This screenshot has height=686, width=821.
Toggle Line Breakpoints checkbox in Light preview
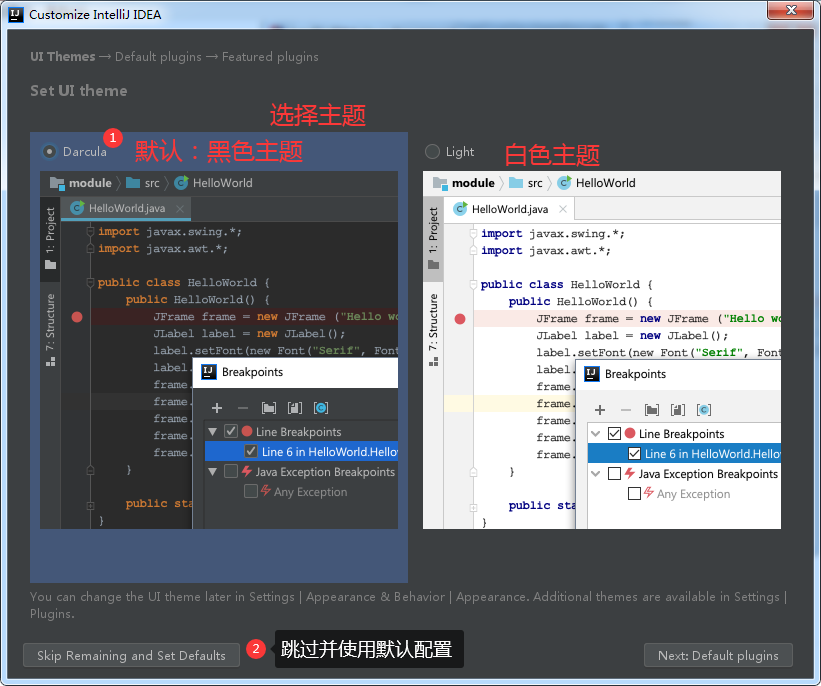tap(614, 433)
